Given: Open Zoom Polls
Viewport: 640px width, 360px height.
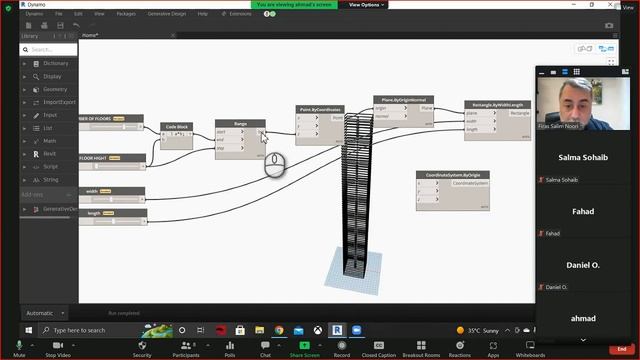Looking at the screenshot, I should [230, 346].
